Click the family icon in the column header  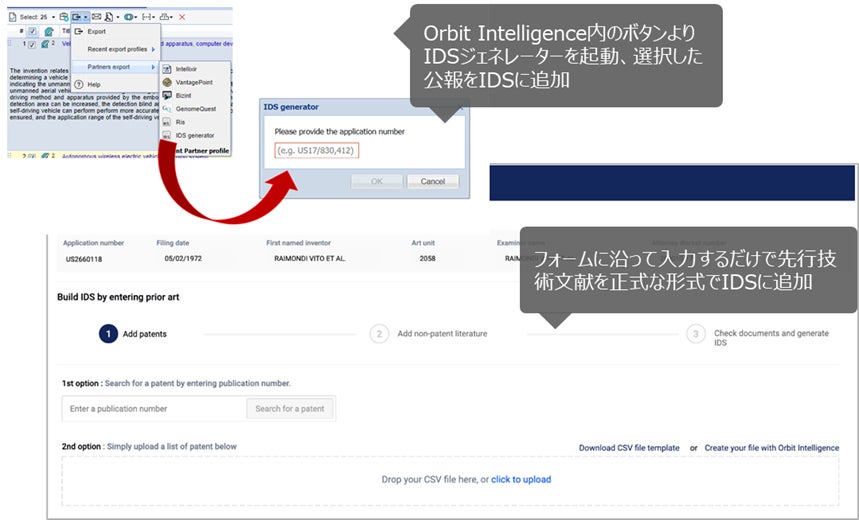click(49, 32)
